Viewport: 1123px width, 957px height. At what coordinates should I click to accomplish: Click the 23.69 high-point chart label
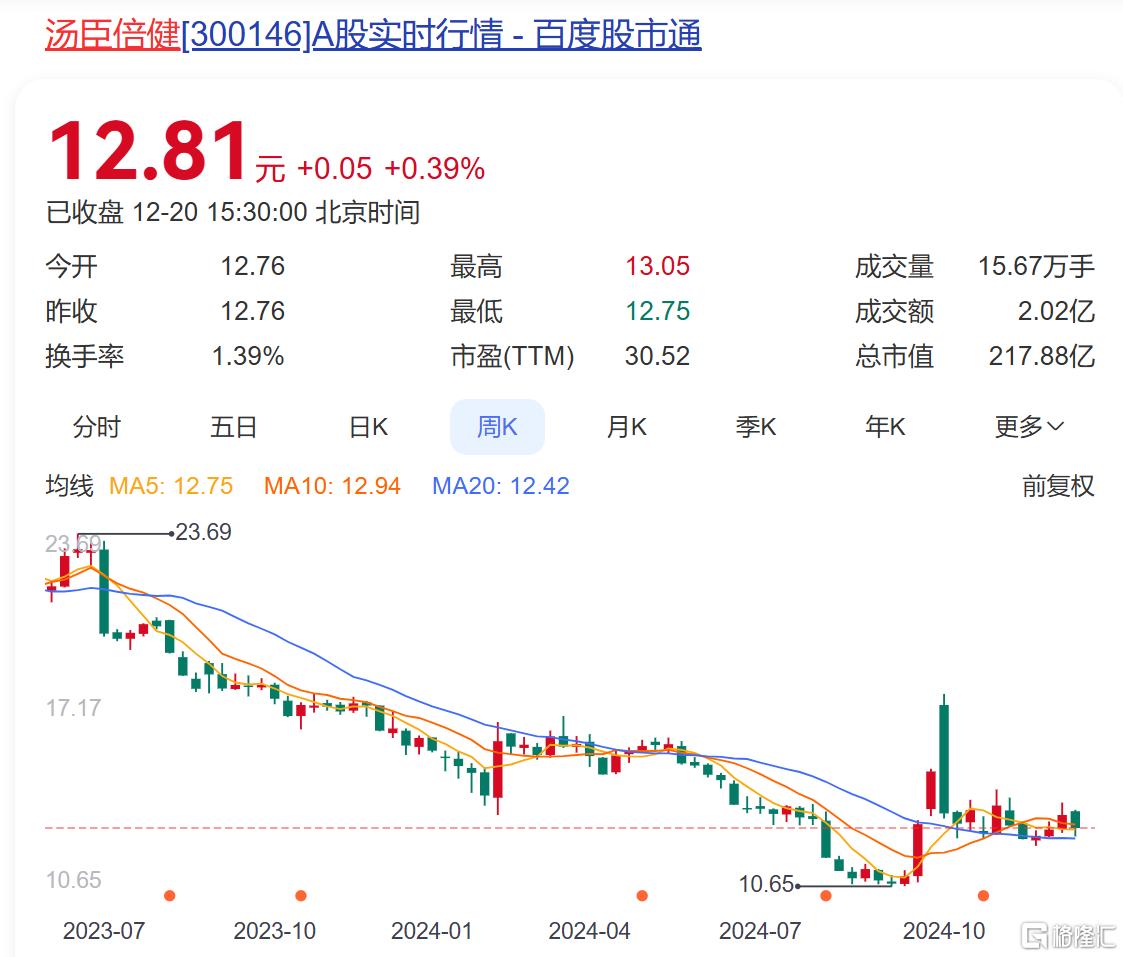[x=203, y=532]
